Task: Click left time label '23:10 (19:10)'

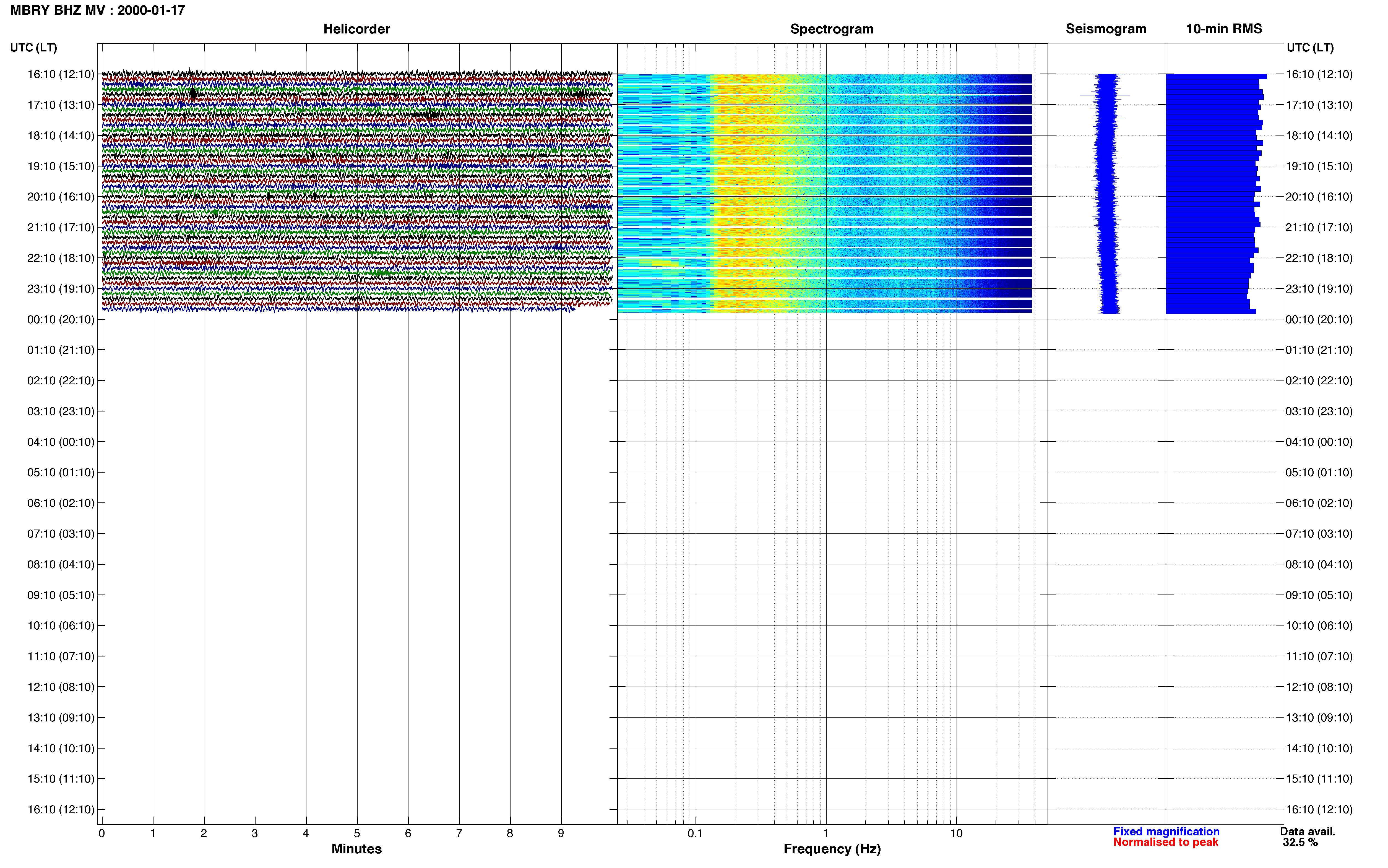Action: pos(61,289)
